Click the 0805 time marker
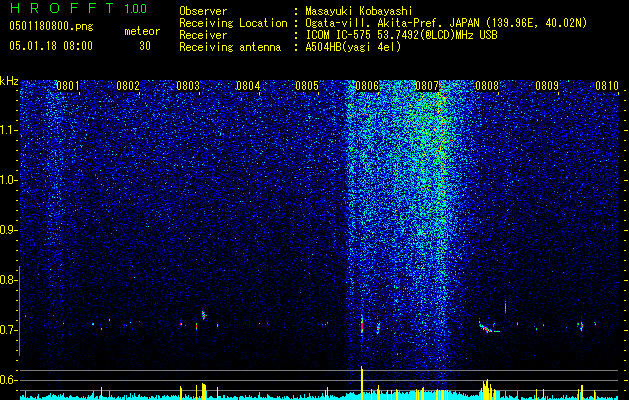The height and width of the screenshot is (400, 629). click(307, 86)
